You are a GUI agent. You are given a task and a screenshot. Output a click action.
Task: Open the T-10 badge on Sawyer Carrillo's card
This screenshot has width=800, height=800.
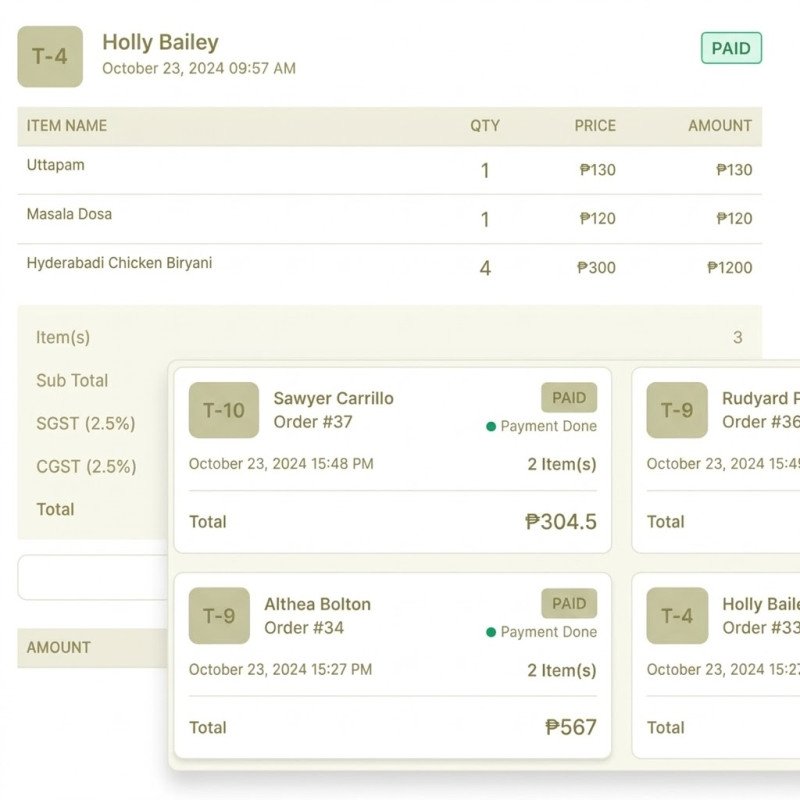point(223,410)
